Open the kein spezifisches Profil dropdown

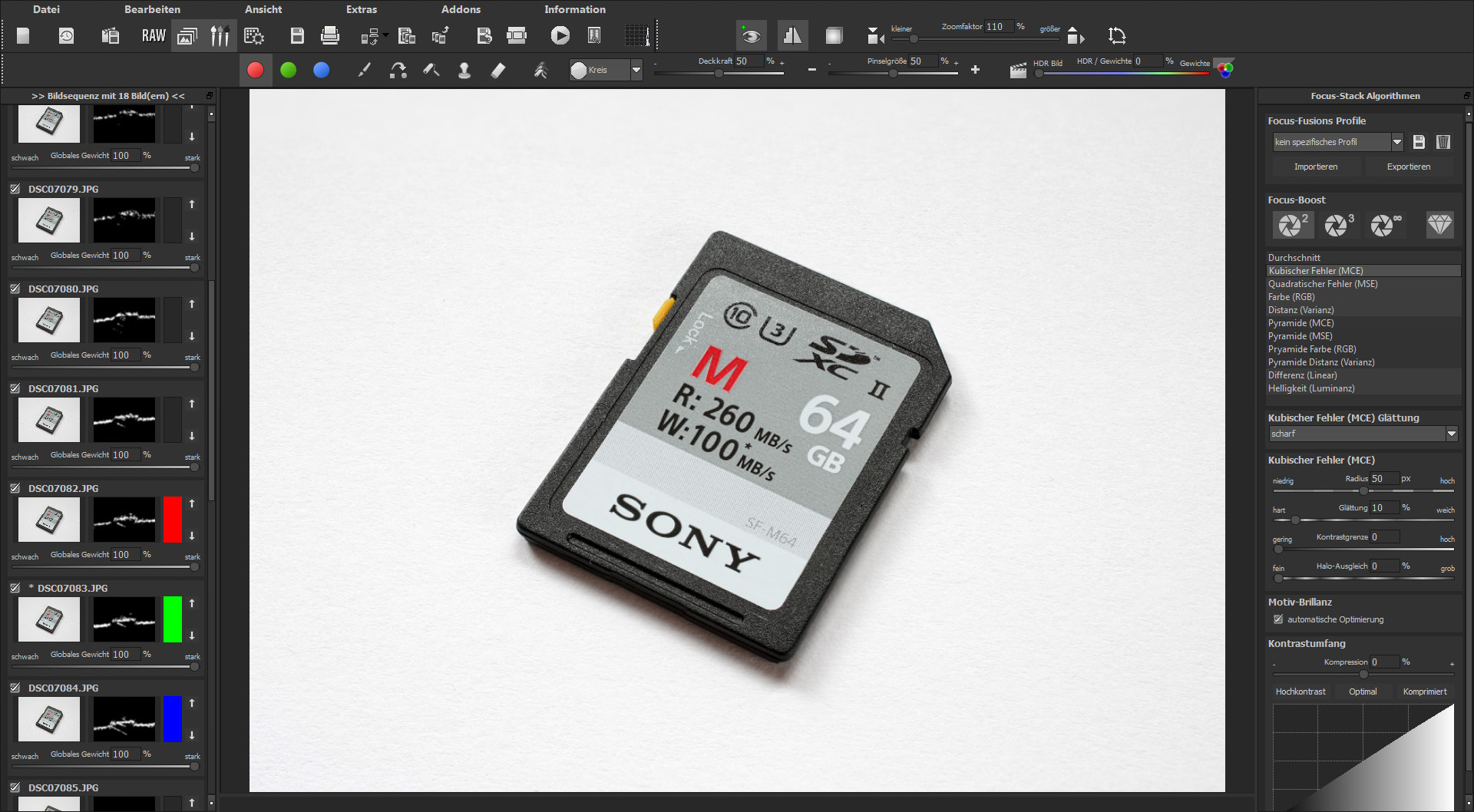point(1338,142)
